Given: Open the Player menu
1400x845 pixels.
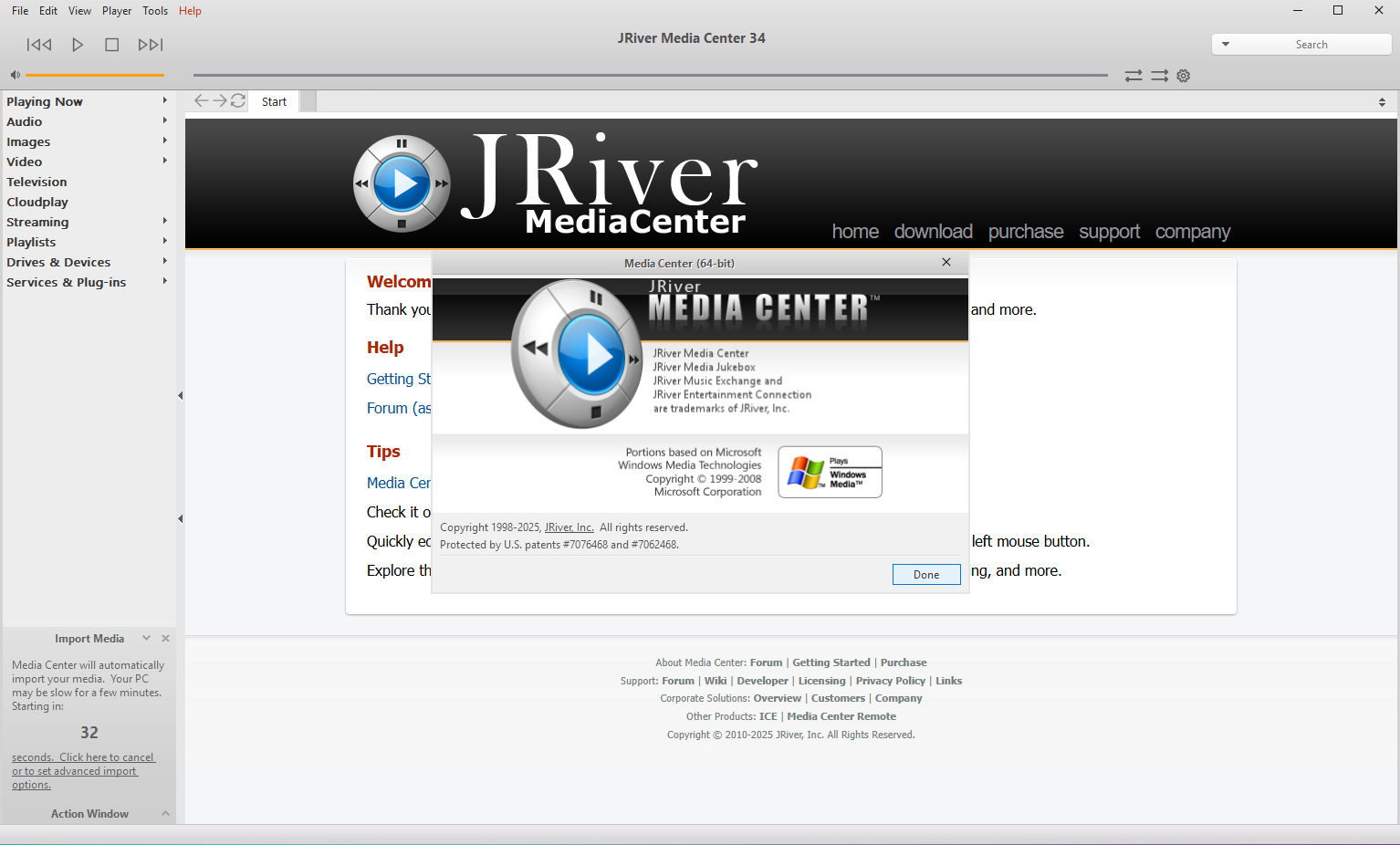Looking at the screenshot, I should (117, 11).
